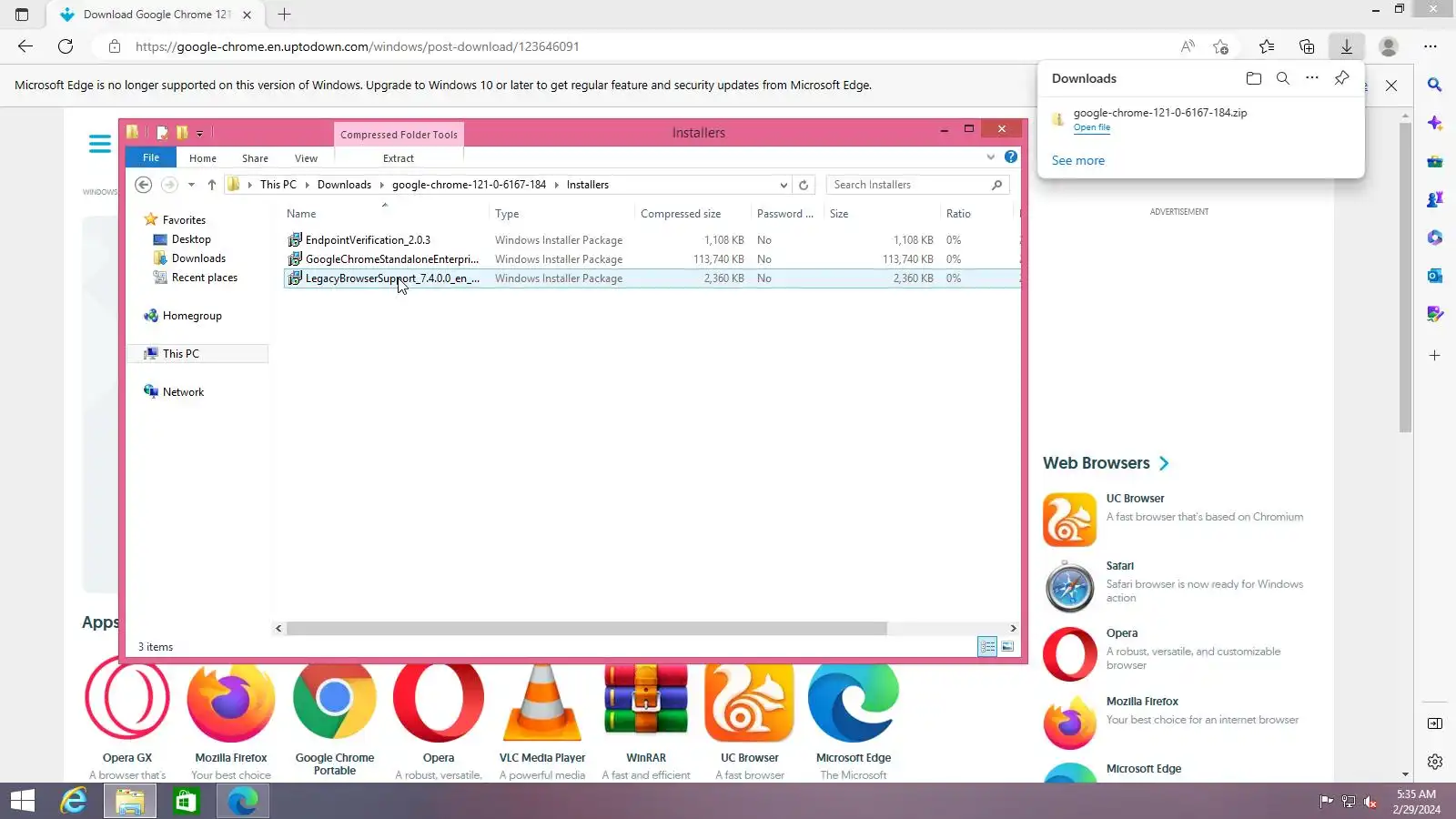Open the Windows Start menu
Image resolution: width=1456 pixels, height=819 pixels.
point(23,801)
